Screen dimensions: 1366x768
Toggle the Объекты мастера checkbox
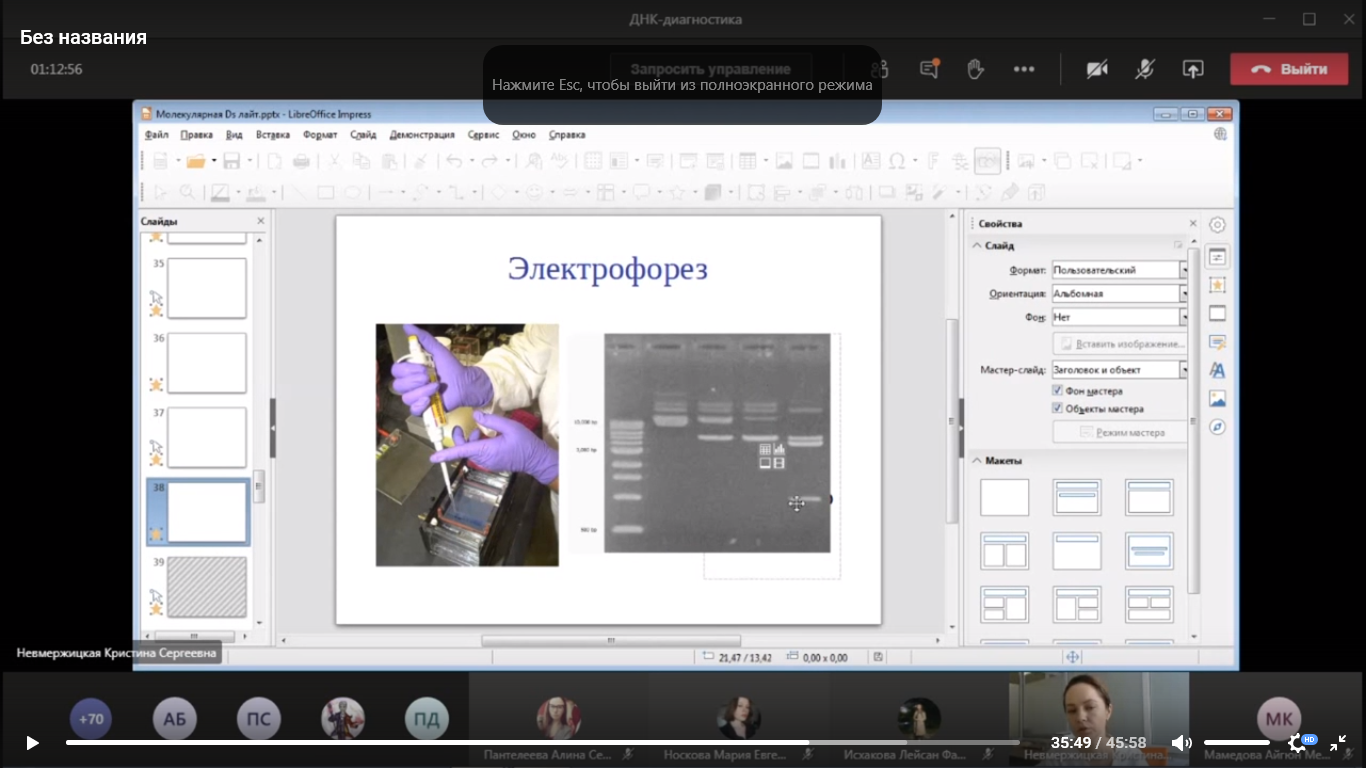(x=1058, y=408)
